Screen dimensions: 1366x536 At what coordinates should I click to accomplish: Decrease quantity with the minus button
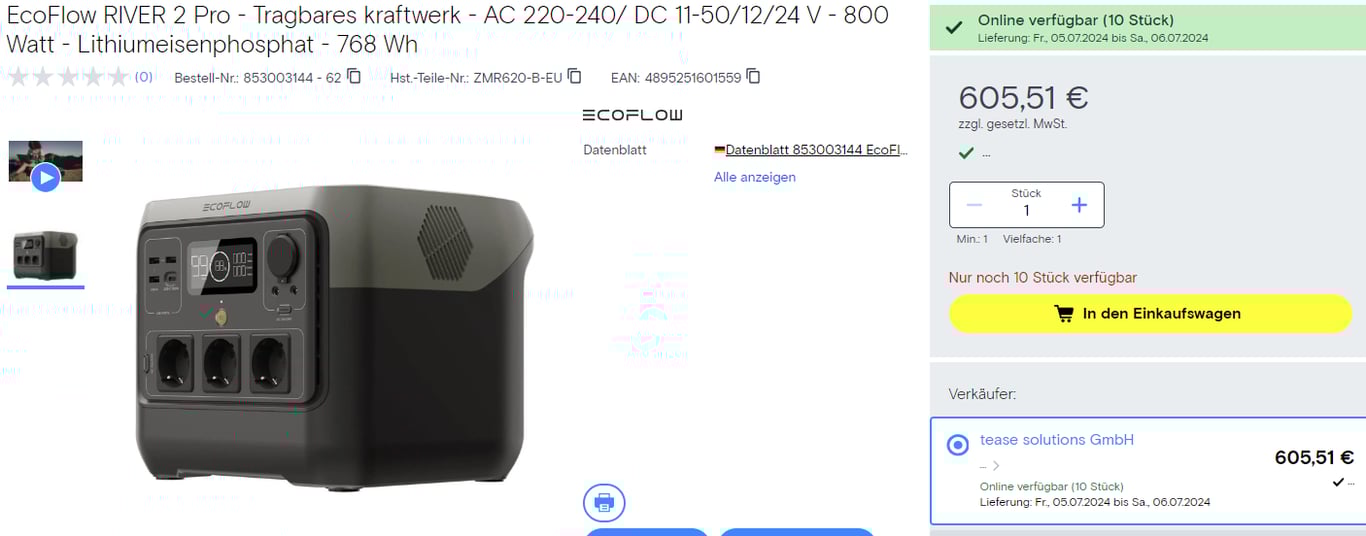pyautogui.click(x=974, y=205)
